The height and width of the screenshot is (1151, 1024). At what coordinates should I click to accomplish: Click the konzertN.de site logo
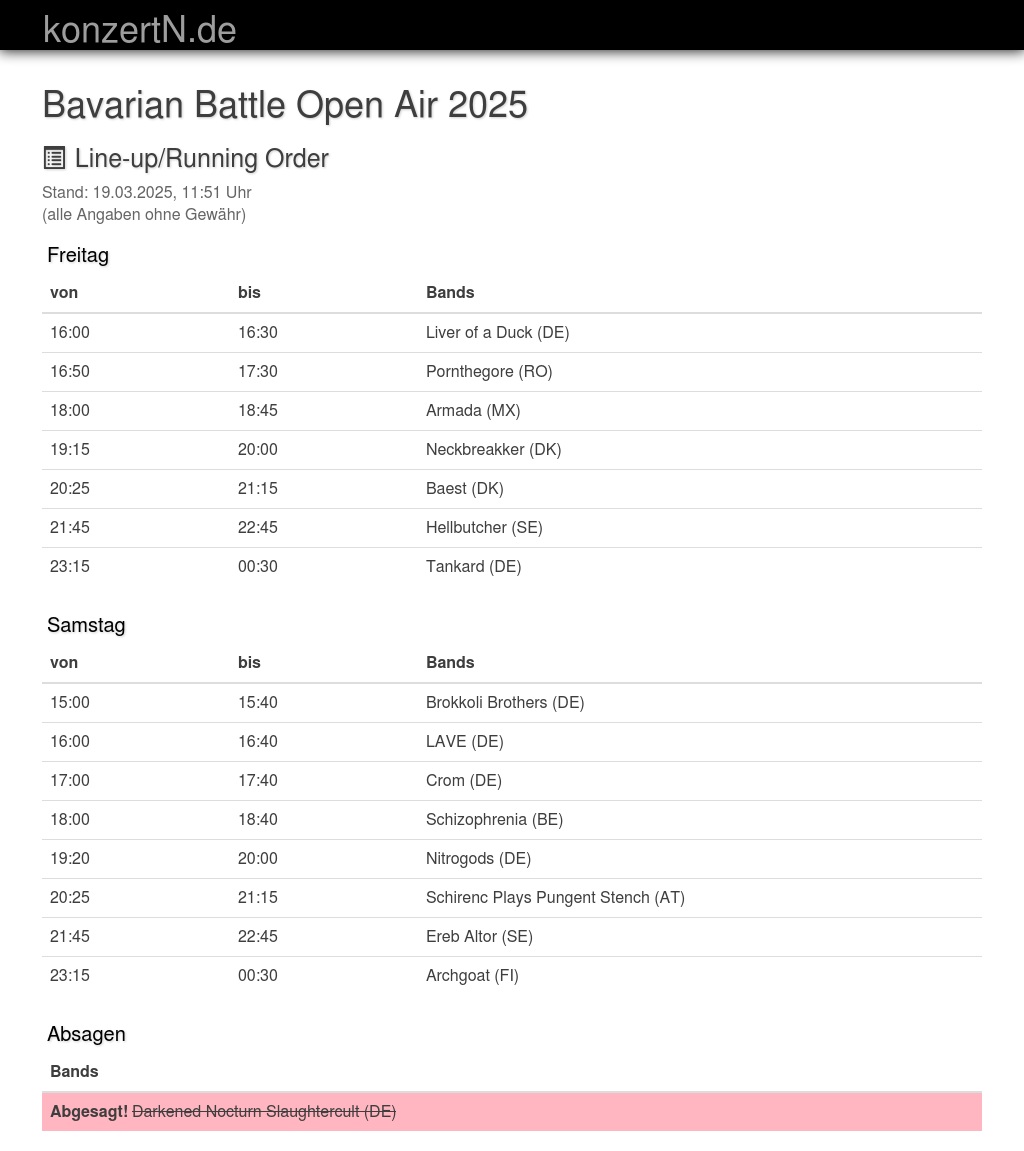point(140,30)
